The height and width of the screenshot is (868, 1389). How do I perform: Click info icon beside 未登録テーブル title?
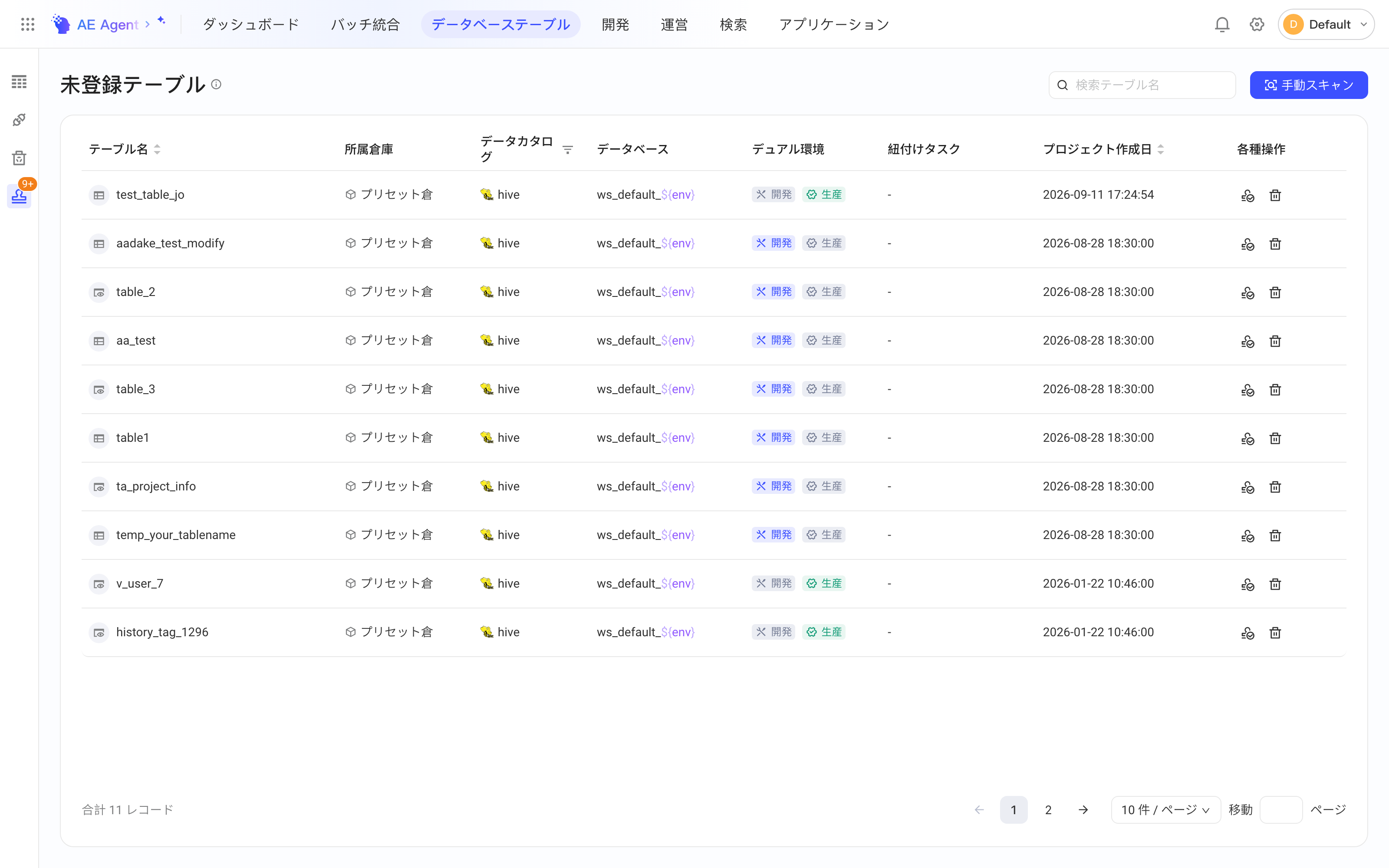(217, 84)
